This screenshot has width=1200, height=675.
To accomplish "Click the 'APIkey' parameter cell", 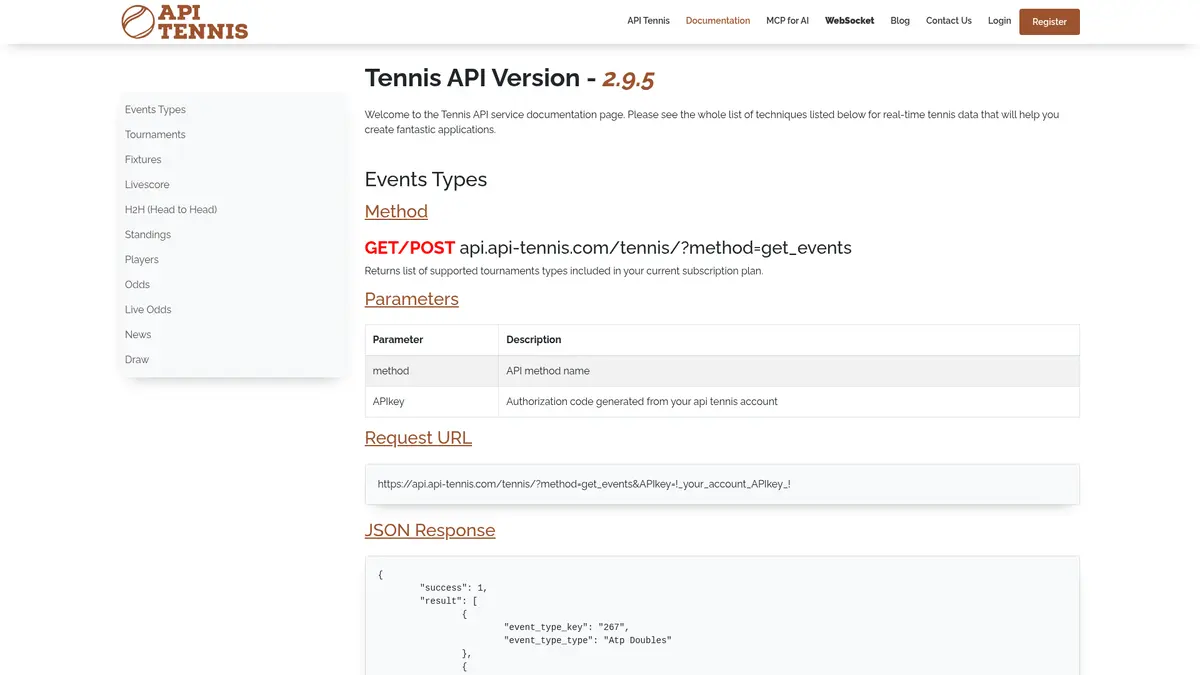I will [x=432, y=401].
